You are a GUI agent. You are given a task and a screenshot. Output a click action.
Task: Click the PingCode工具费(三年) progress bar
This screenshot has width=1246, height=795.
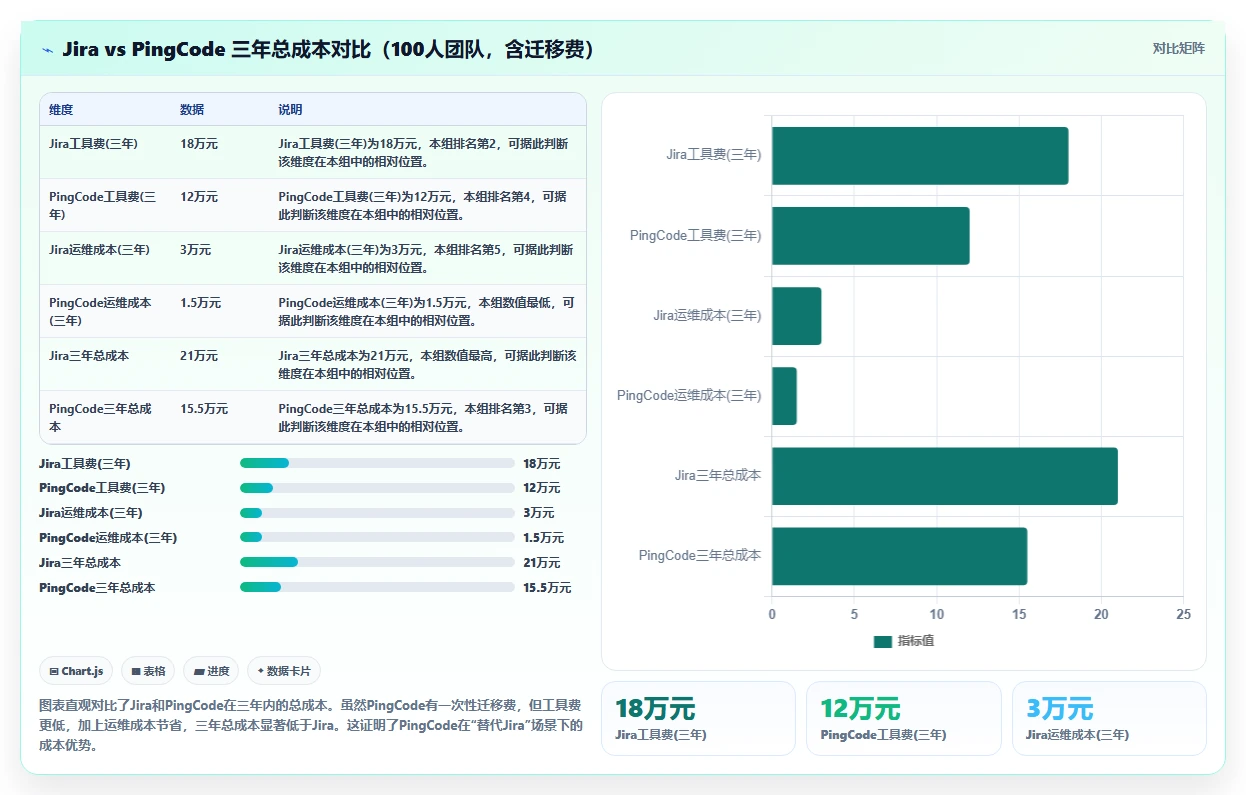tap(377, 488)
